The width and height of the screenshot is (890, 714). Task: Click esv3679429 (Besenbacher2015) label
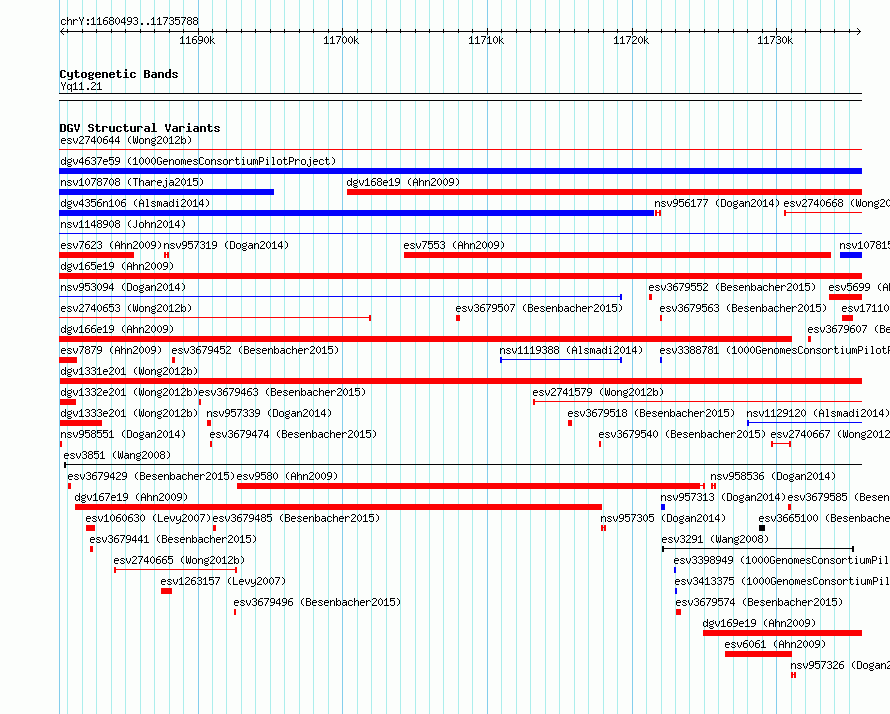pyautogui.click(x=151, y=476)
